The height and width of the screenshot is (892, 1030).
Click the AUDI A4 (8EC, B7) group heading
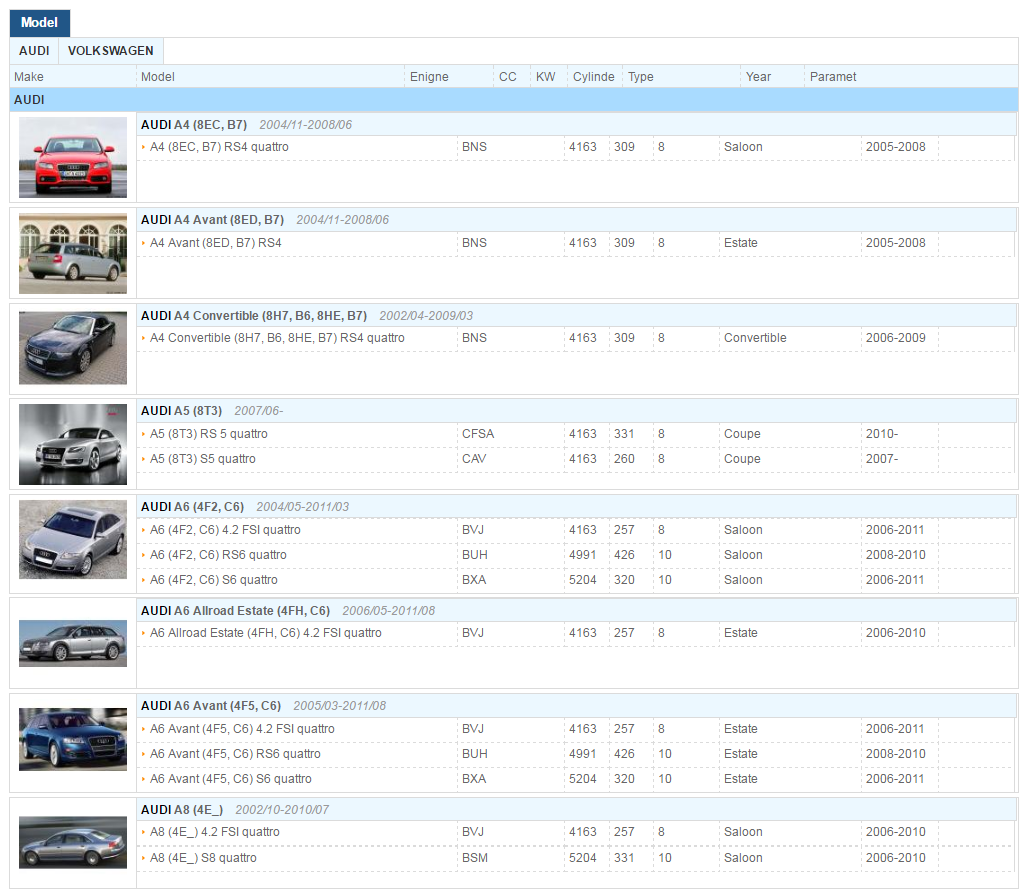pyautogui.click(x=194, y=125)
